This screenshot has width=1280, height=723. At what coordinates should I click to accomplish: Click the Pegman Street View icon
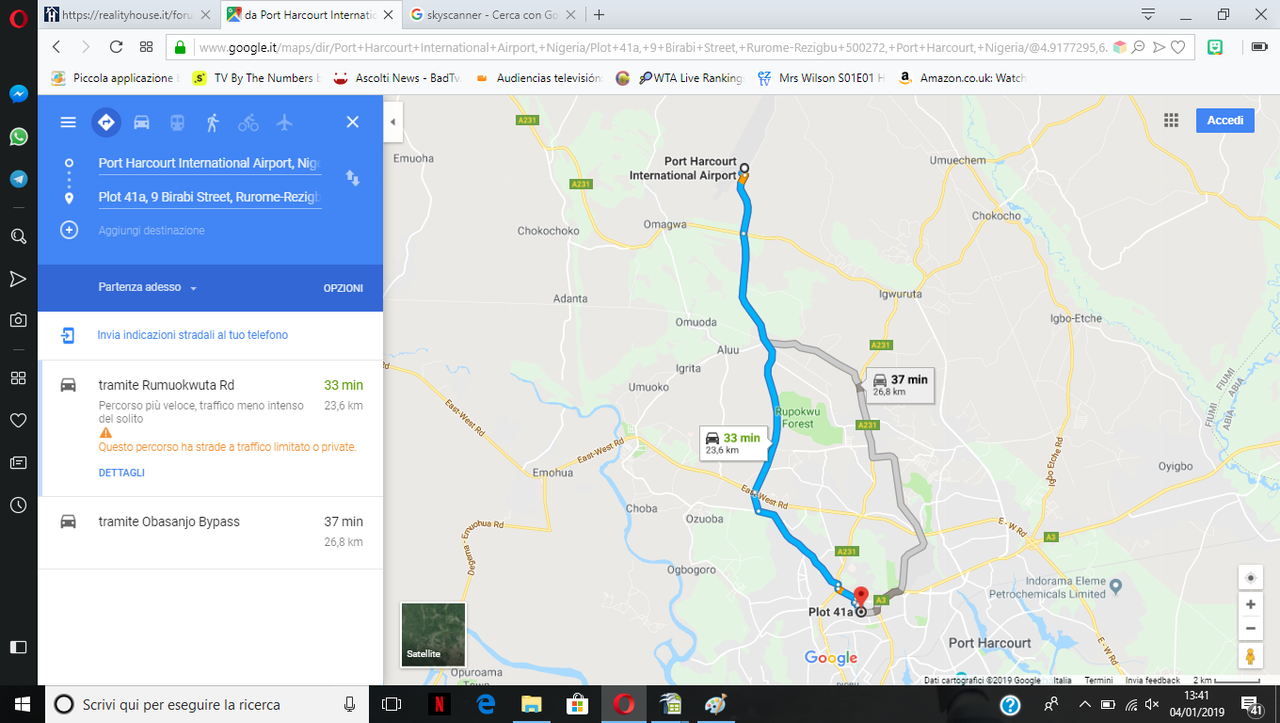point(1250,657)
